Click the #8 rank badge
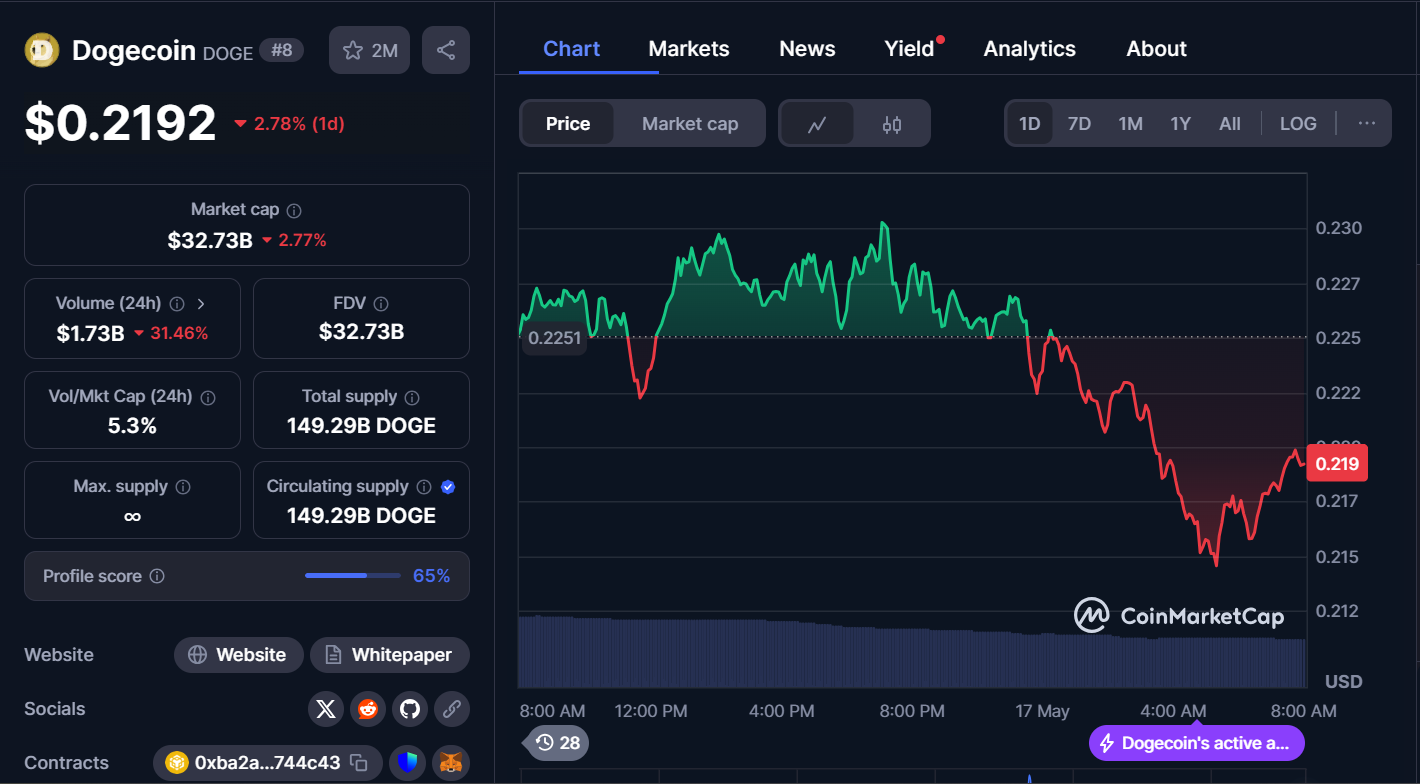The height and width of the screenshot is (784, 1420). [x=282, y=50]
